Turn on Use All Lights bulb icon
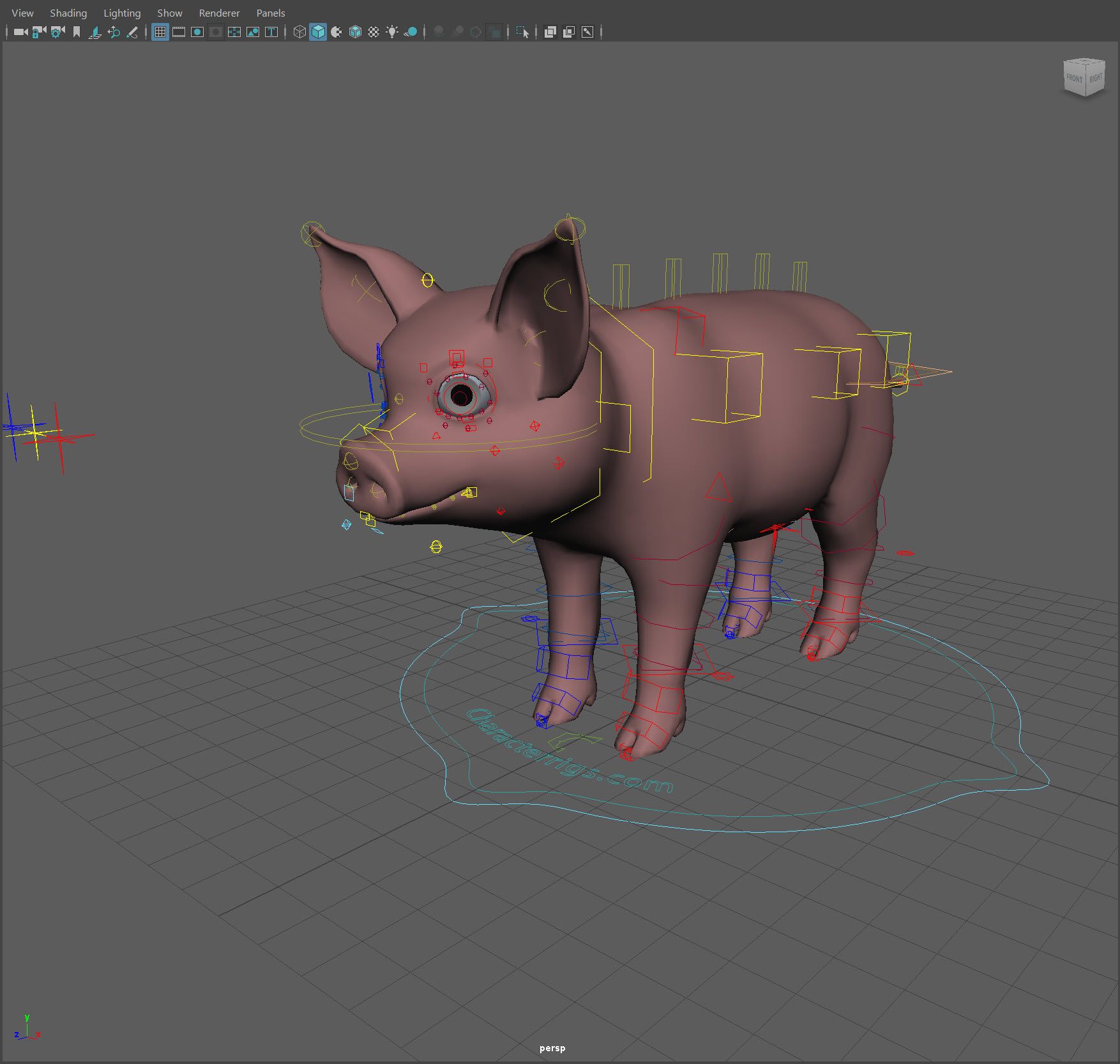1120x1064 pixels. point(392,32)
